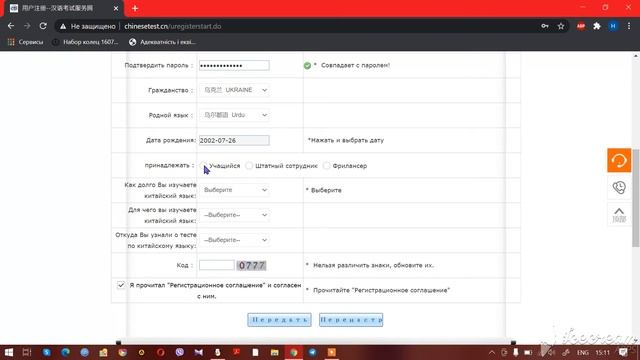Click the reset button beside Передать
This screenshot has width=640, height=360.
click(351, 320)
